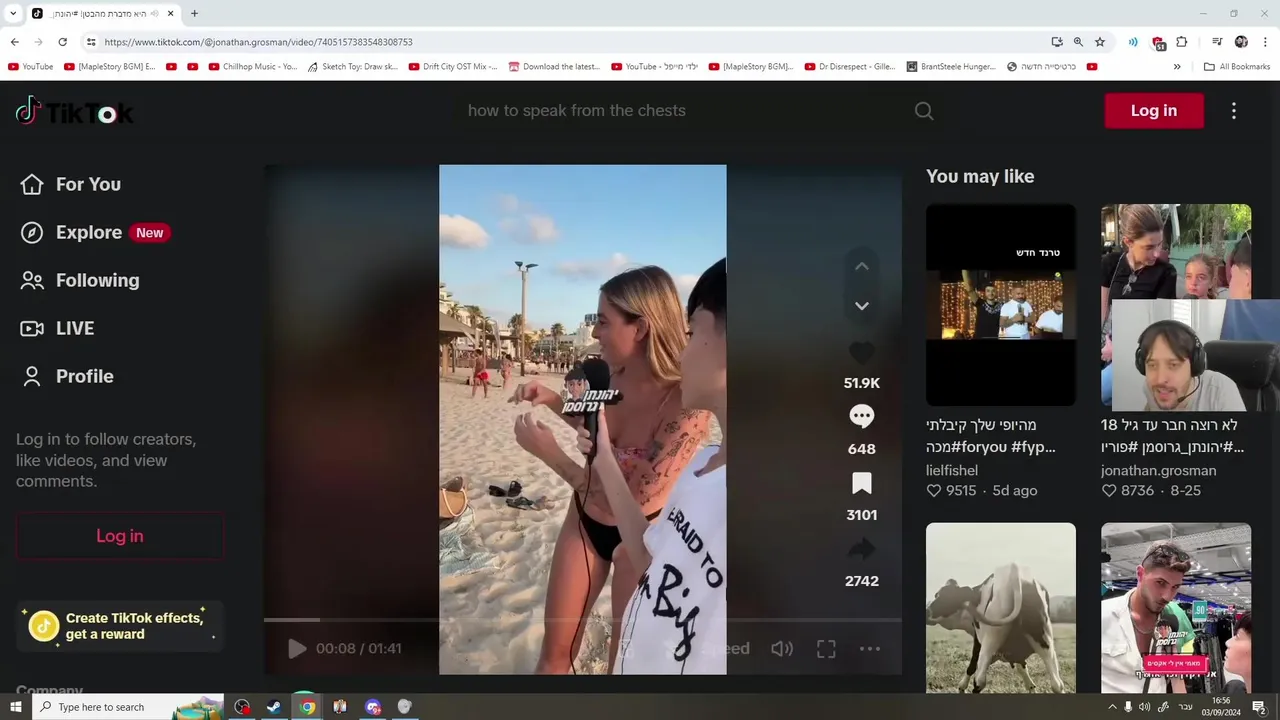Open the Windows Start menu
The width and height of the screenshot is (1280, 720).
coord(16,707)
